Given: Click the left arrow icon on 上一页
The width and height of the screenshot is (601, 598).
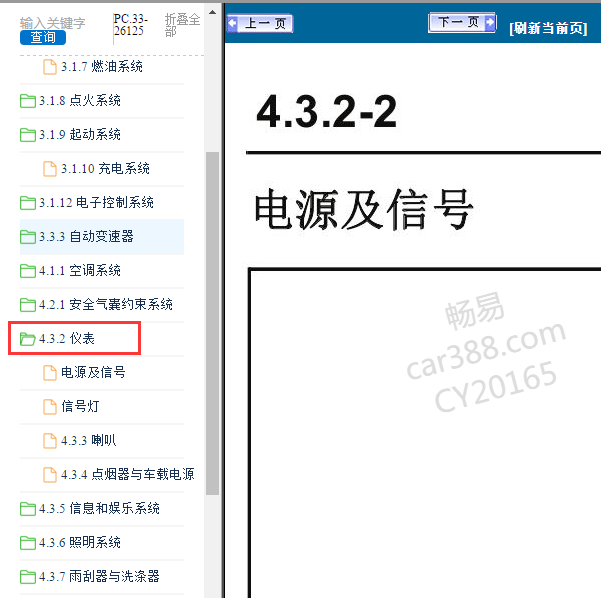Looking at the screenshot, I should coord(232,23).
